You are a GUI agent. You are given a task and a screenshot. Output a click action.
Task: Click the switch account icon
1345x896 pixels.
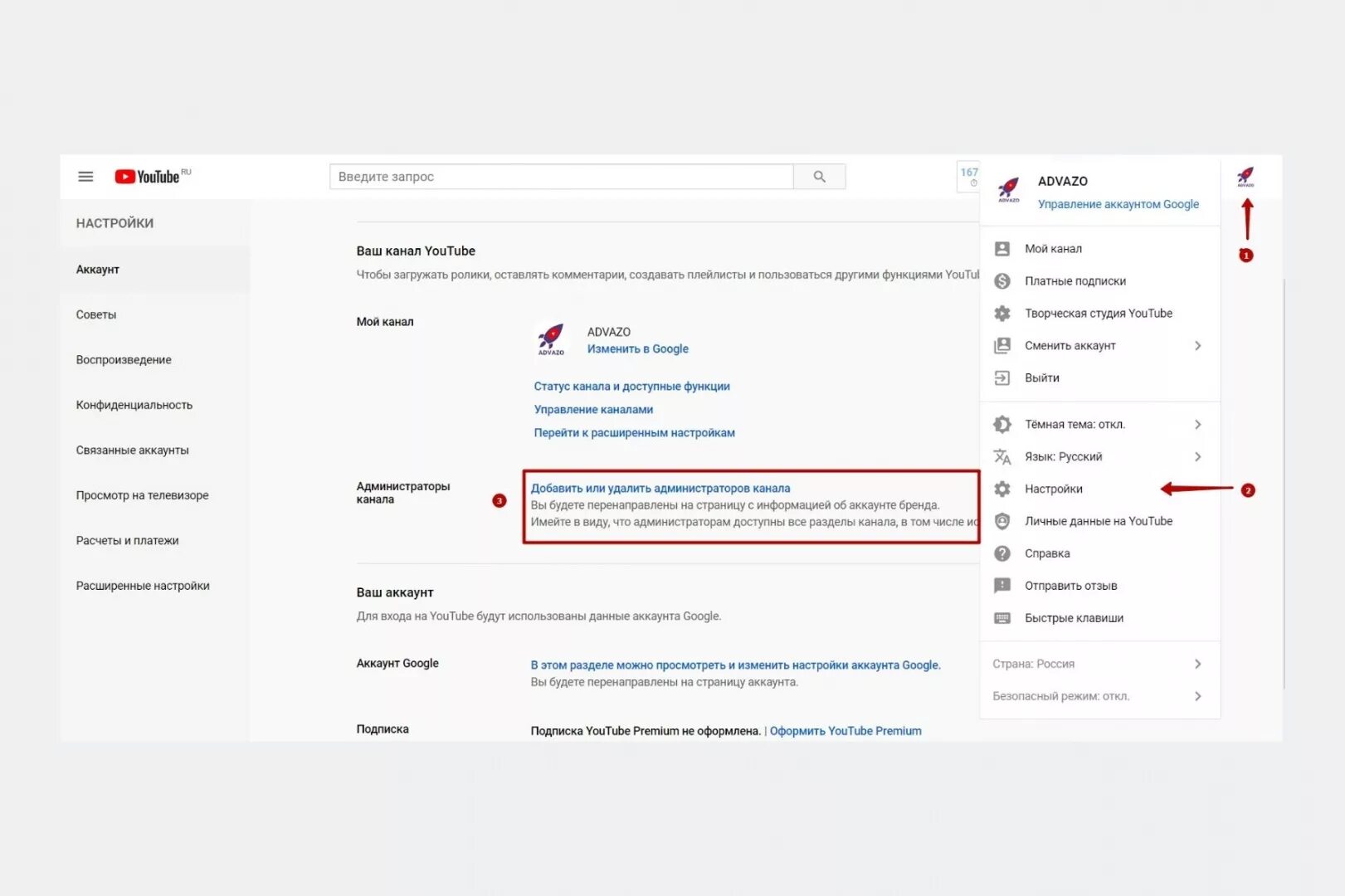(1002, 346)
